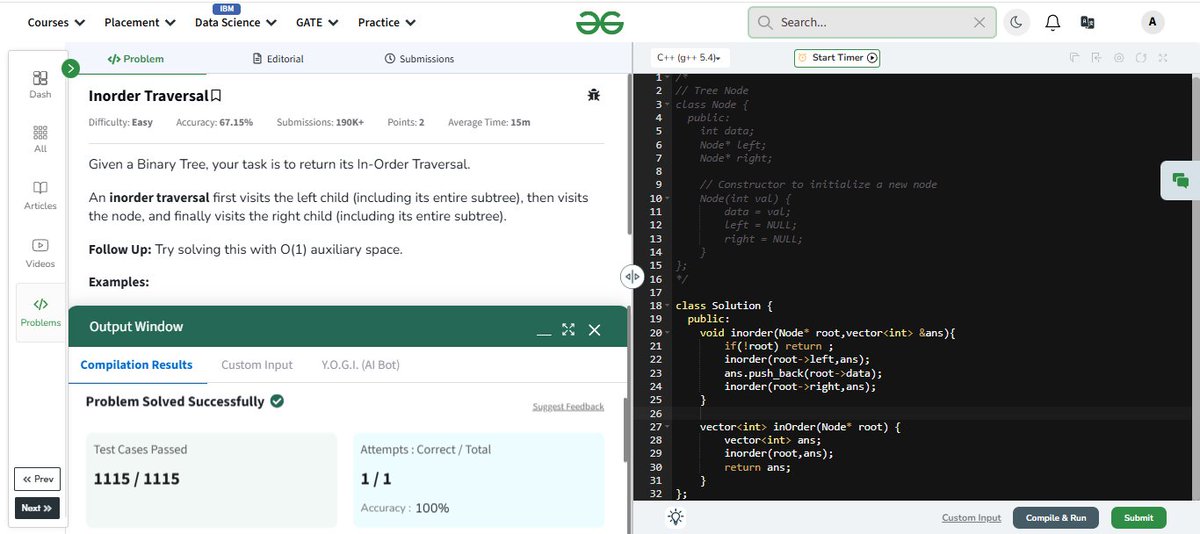
Task: Report a bug via the bug icon
Action: coord(594,95)
